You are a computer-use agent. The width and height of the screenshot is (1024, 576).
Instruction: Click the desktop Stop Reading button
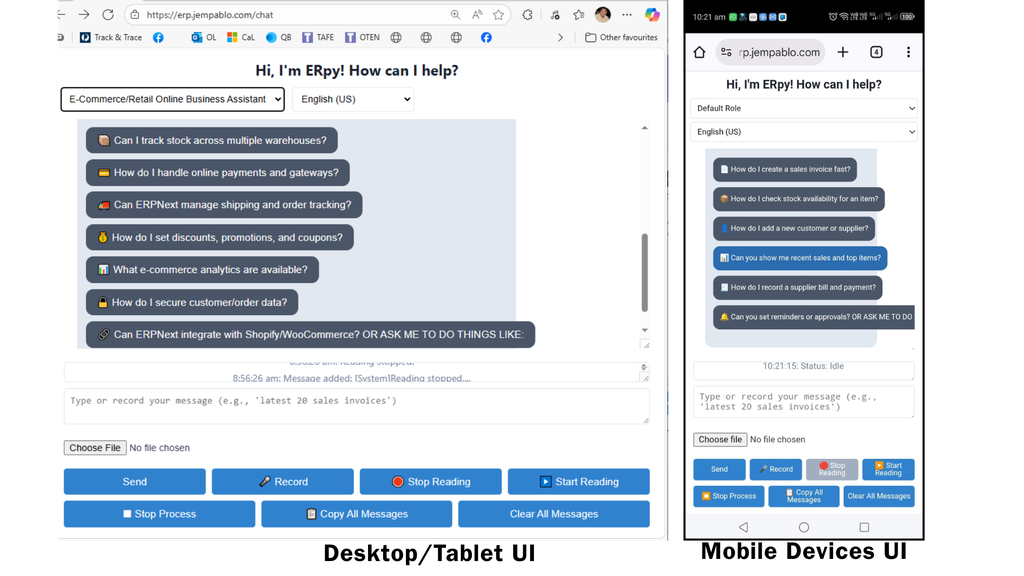pos(430,481)
